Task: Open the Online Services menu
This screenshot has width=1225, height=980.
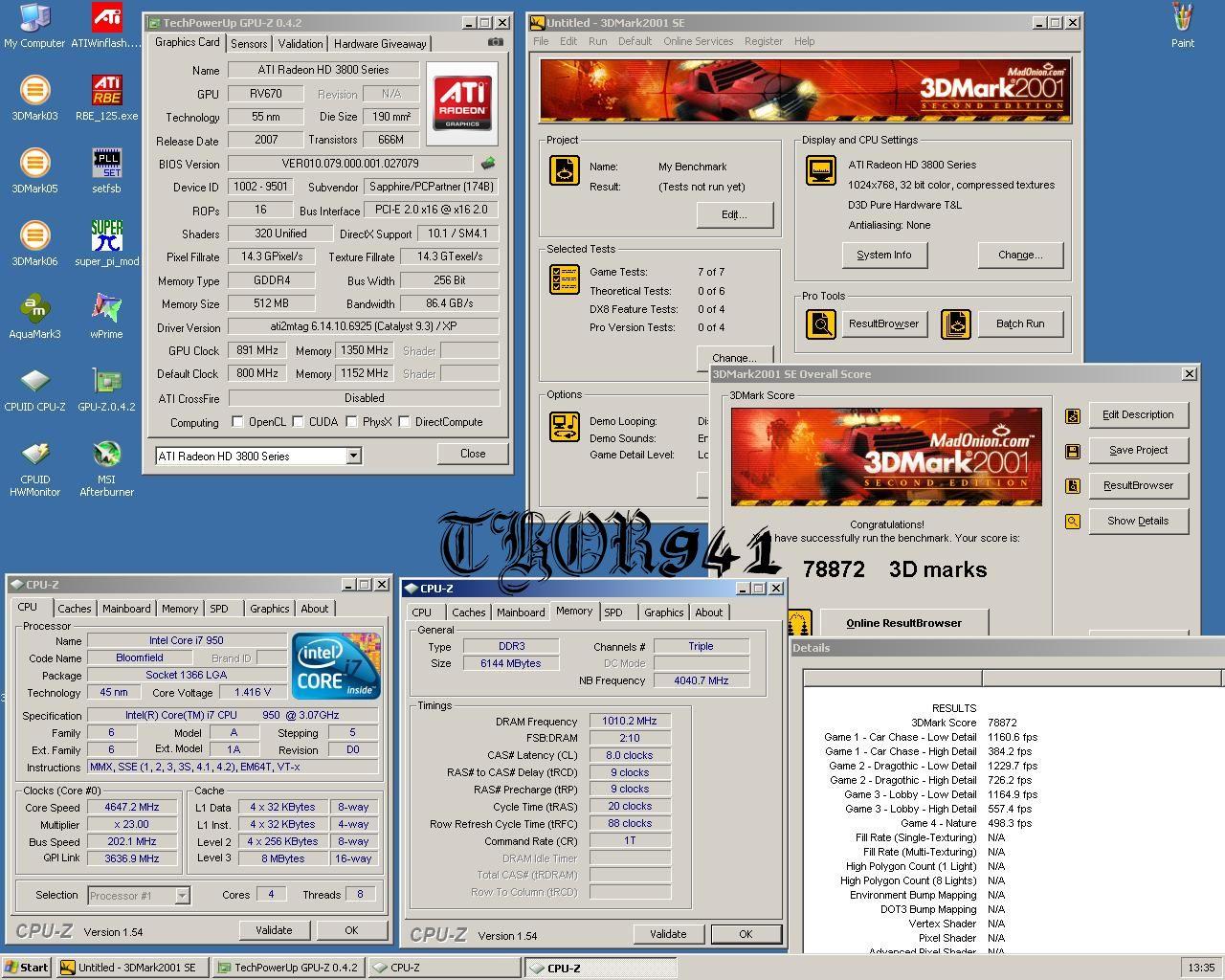Action: [x=698, y=41]
